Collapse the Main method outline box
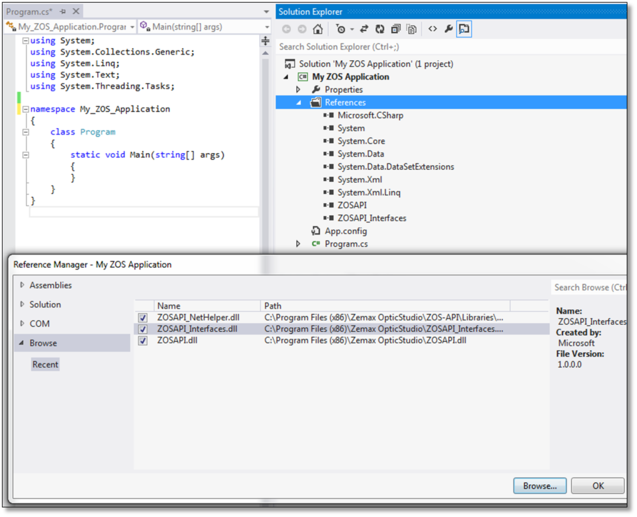This screenshot has width=637, height=517. pos(26,155)
